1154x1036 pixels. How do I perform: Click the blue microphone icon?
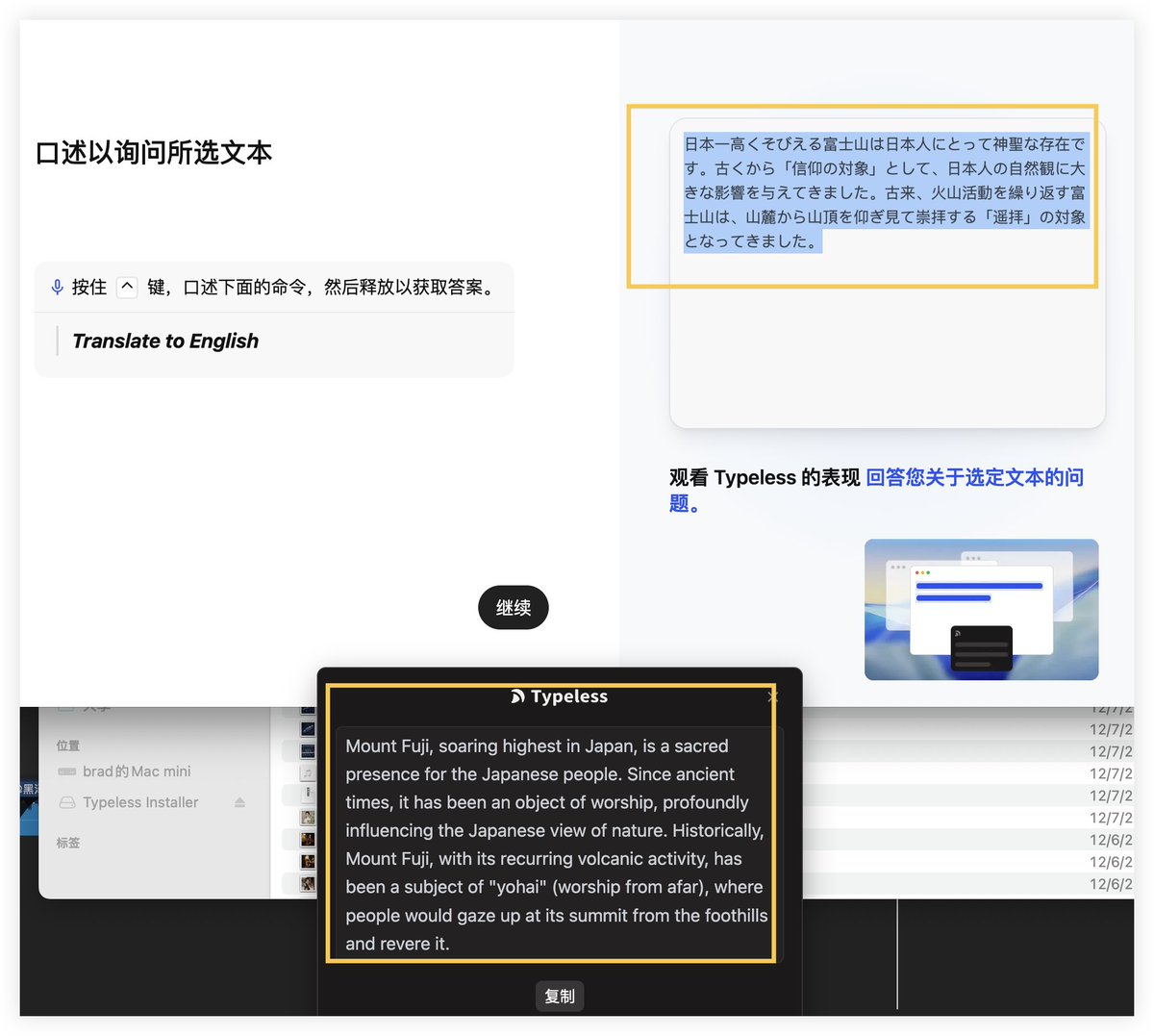coord(58,287)
